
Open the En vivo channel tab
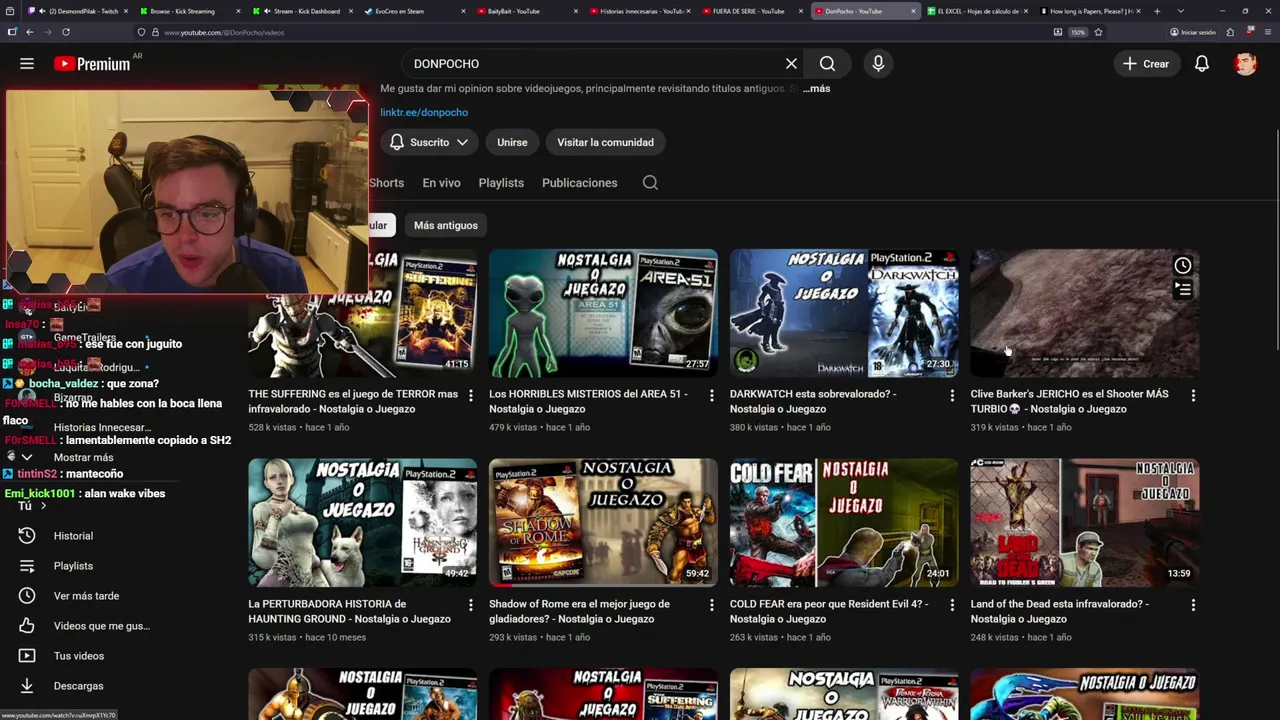441,183
